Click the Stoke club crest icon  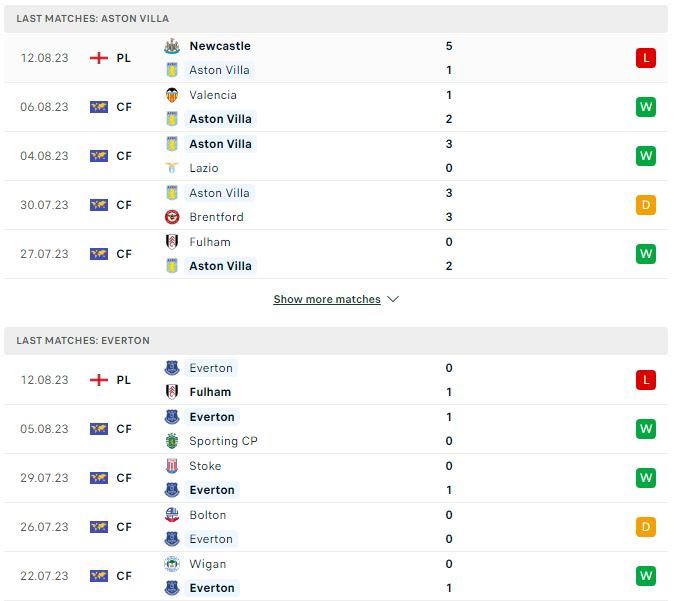pos(172,466)
